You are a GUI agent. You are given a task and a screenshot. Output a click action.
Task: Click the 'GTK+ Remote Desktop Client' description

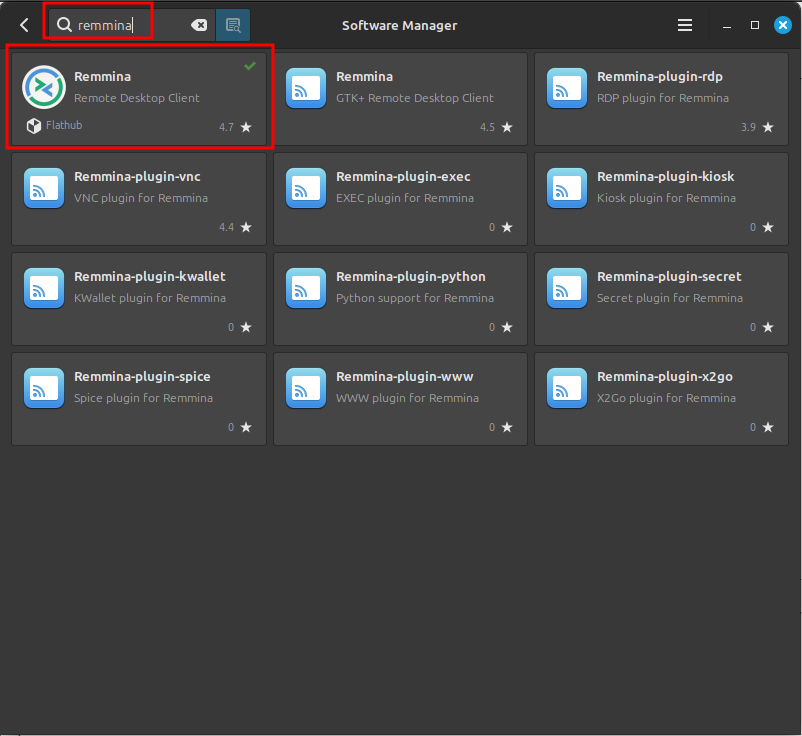pos(415,98)
